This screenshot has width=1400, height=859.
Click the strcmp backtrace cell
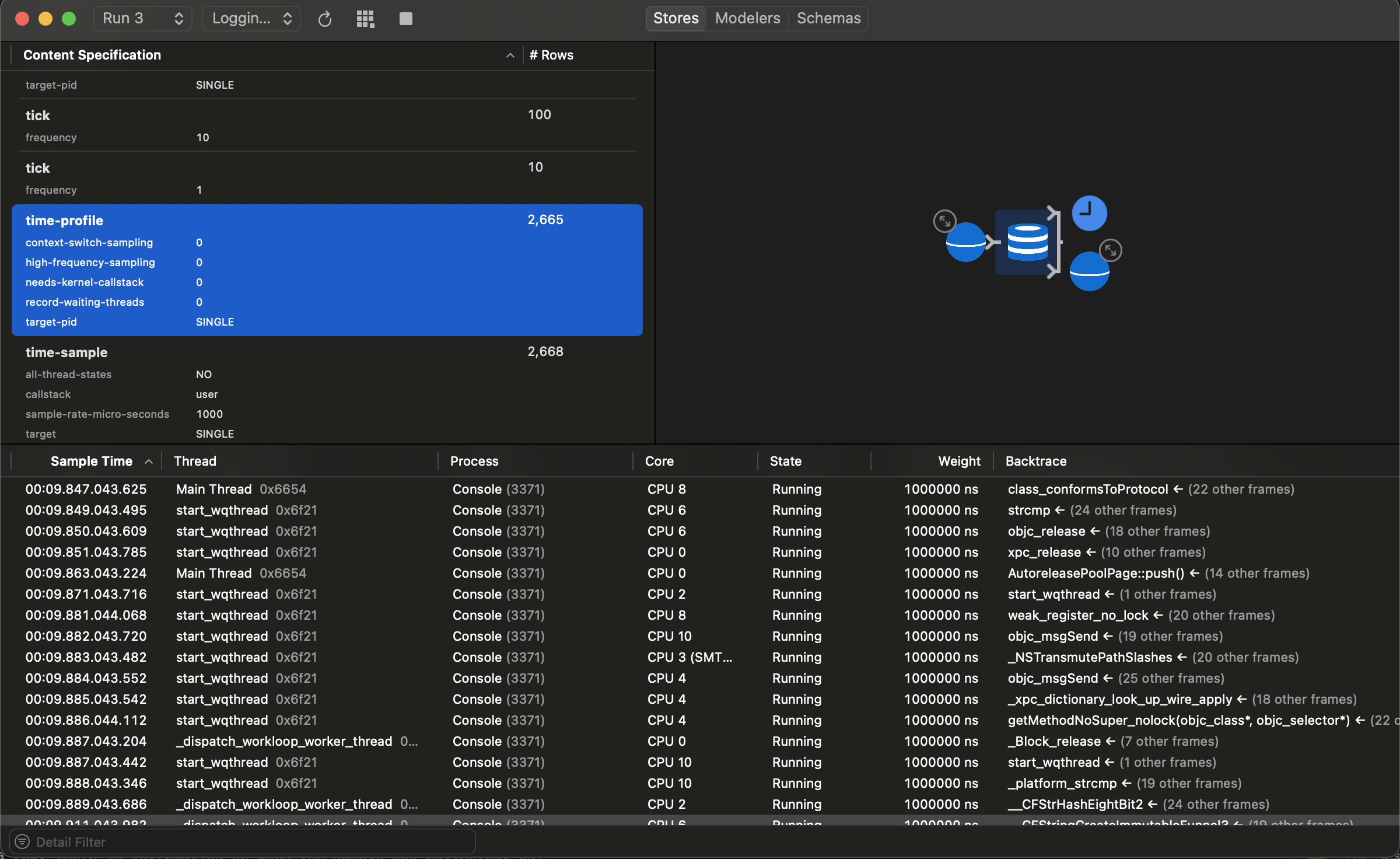point(1092,510)
